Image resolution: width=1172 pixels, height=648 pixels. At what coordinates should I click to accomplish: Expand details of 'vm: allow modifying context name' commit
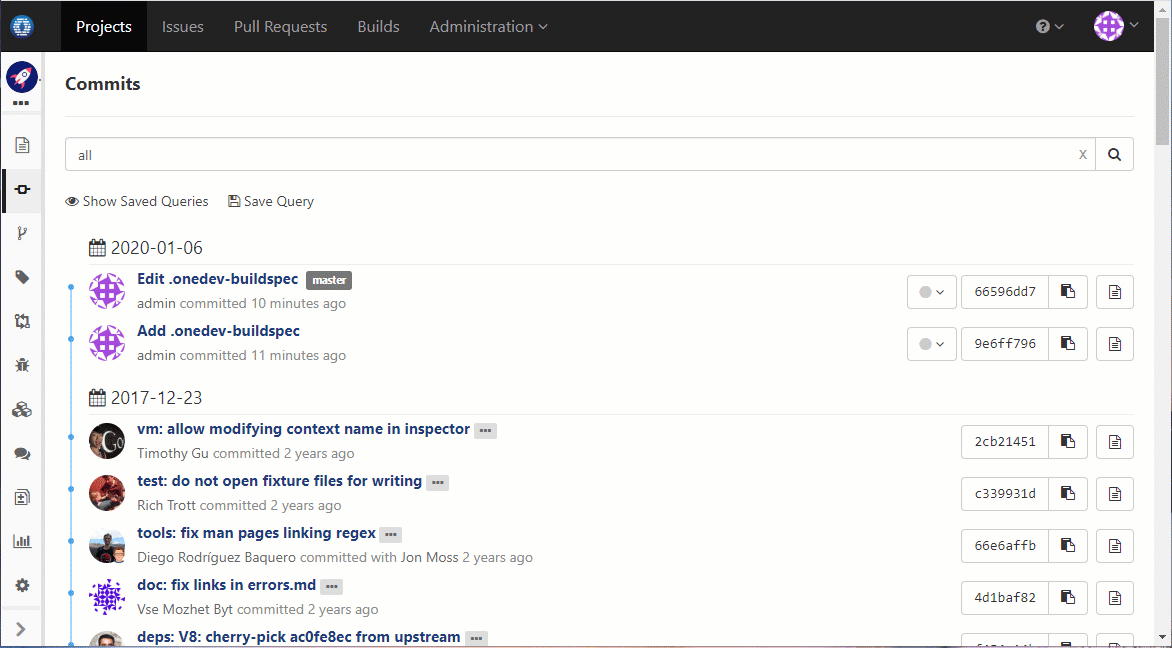click(x=485, y=431)
